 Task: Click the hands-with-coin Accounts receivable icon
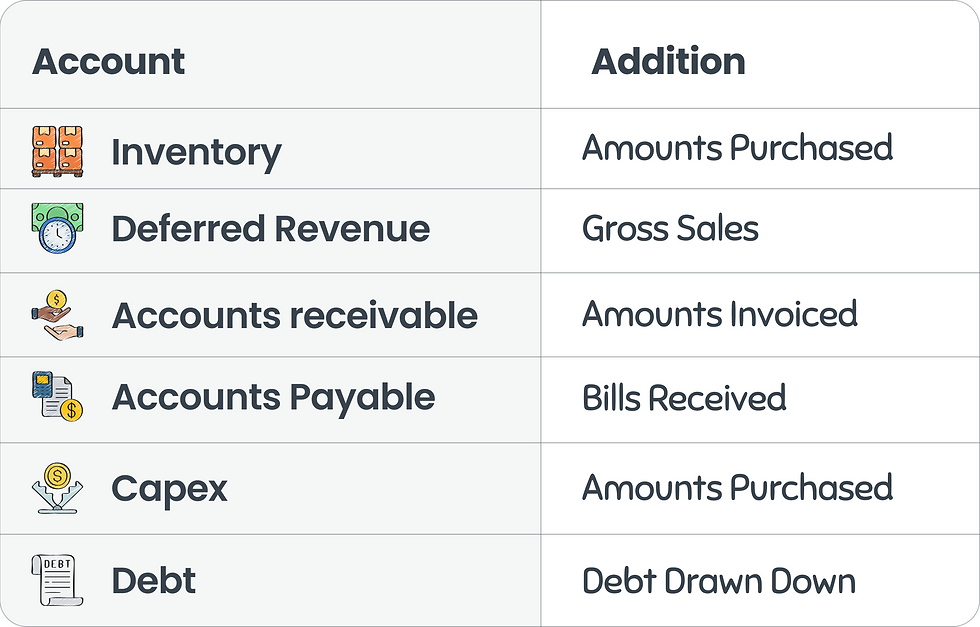point(57,315)
